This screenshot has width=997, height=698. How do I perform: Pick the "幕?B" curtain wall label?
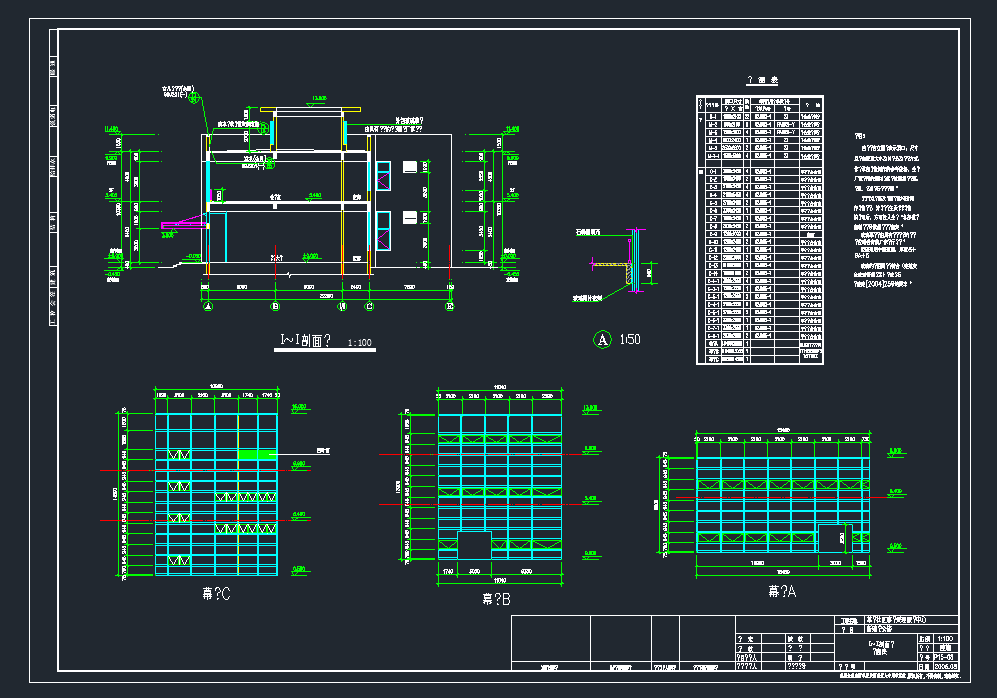(x=496, y=599)
